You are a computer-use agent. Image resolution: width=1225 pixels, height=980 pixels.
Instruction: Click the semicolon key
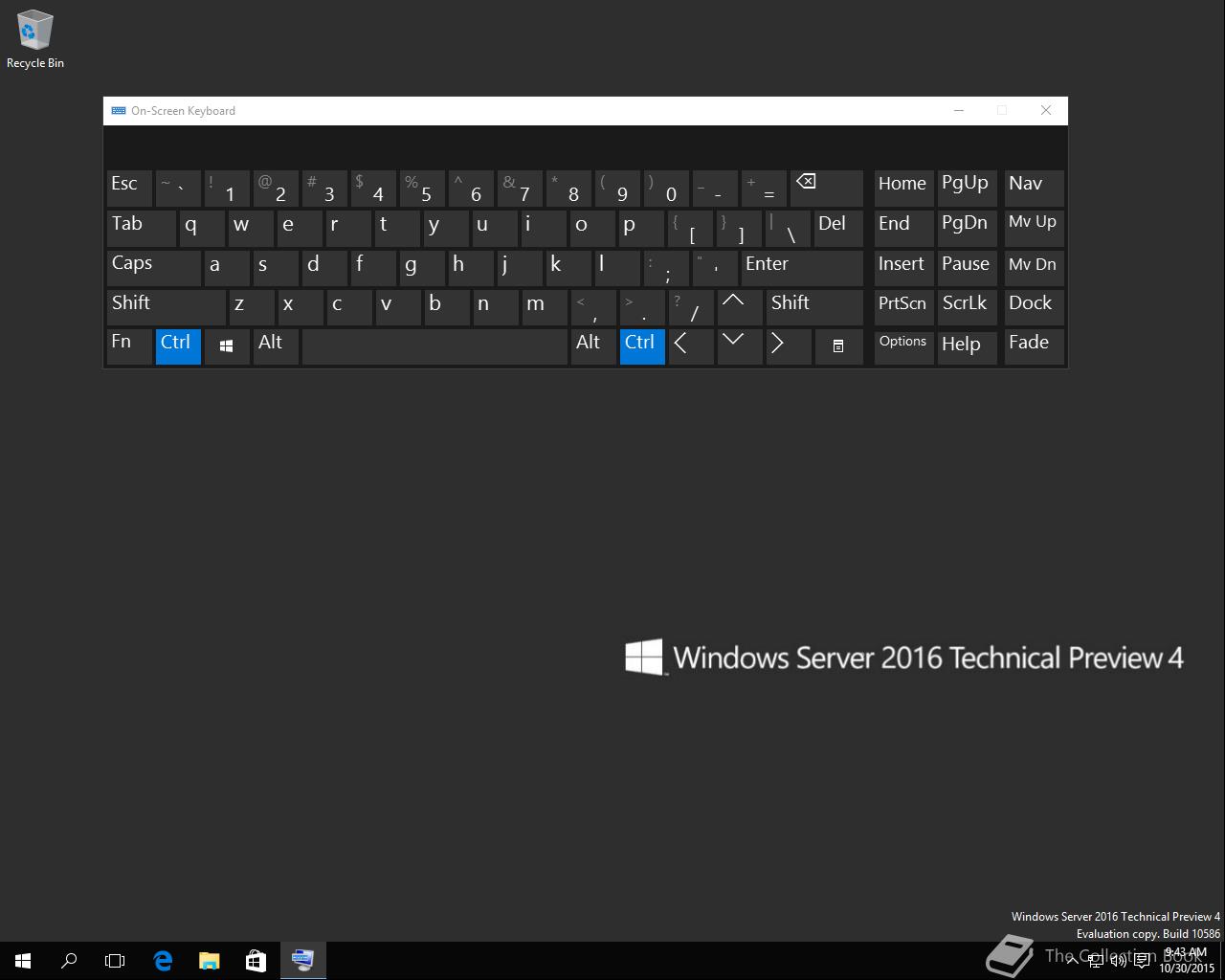pos(666,268)
